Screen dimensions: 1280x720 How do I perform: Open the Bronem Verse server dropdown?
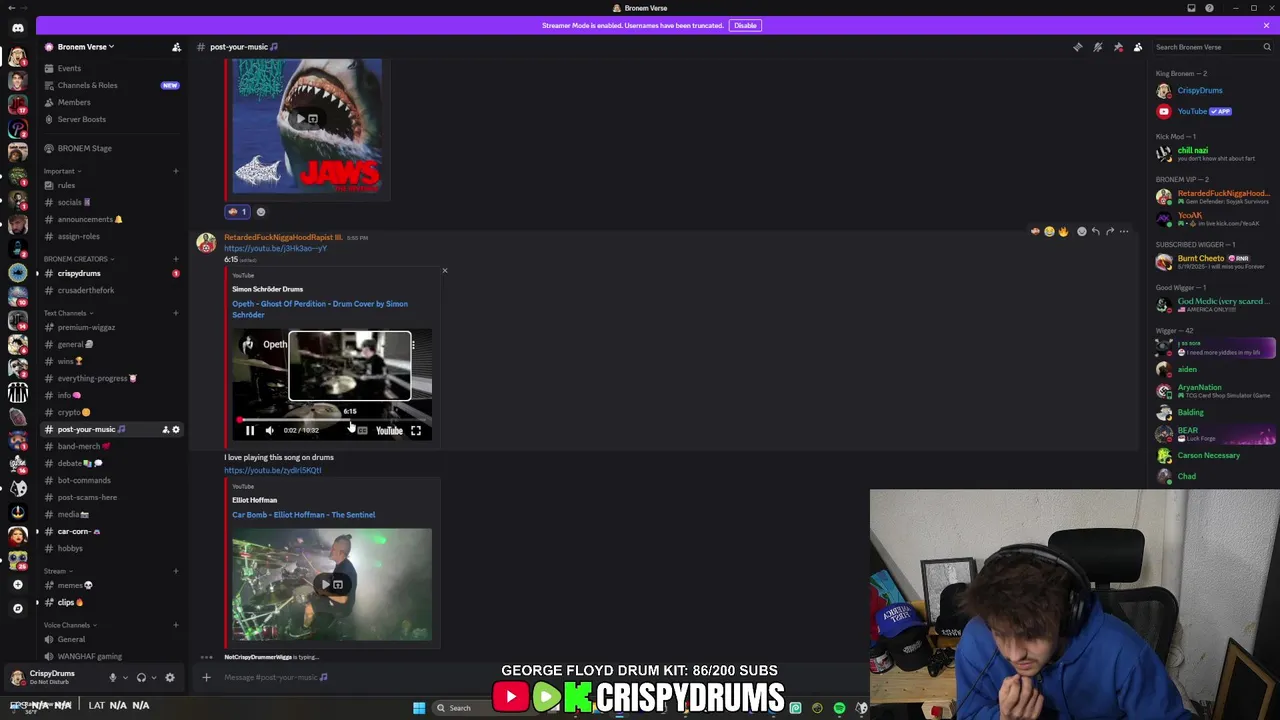pos(86,47)
